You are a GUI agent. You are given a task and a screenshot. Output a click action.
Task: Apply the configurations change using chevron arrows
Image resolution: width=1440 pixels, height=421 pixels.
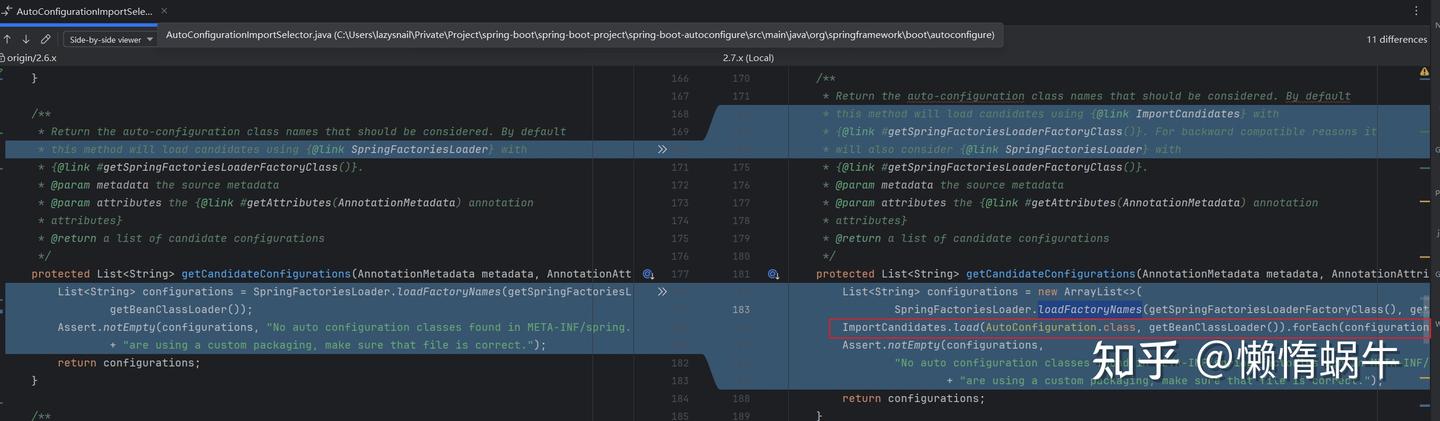click(x=662, y=292)
